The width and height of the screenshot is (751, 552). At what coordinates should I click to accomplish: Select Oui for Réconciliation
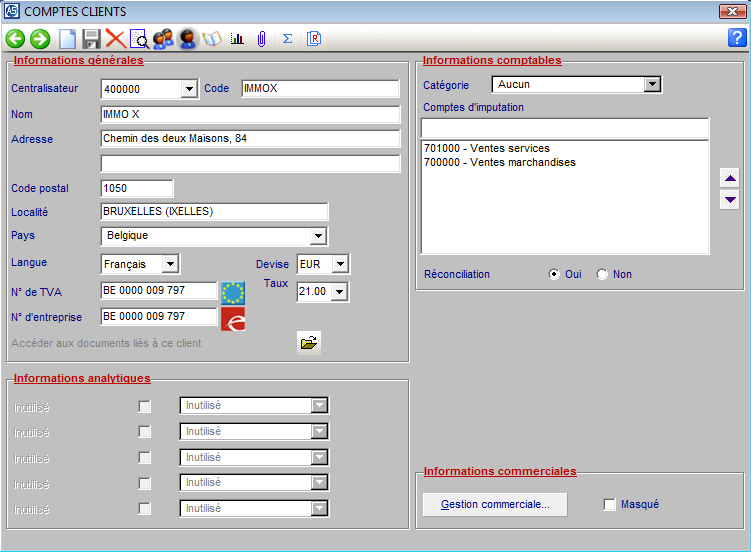(x=554, y=275)
